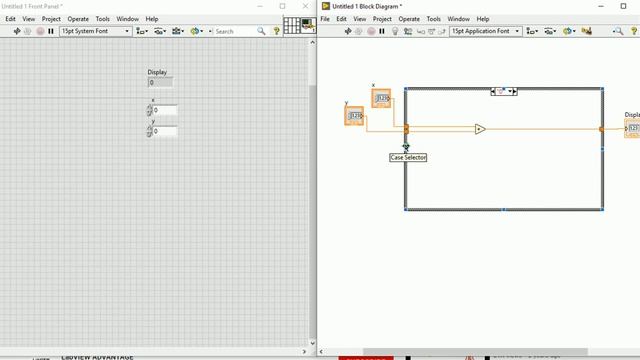
Task: Click Step Over button
Action: click(431, 31)
